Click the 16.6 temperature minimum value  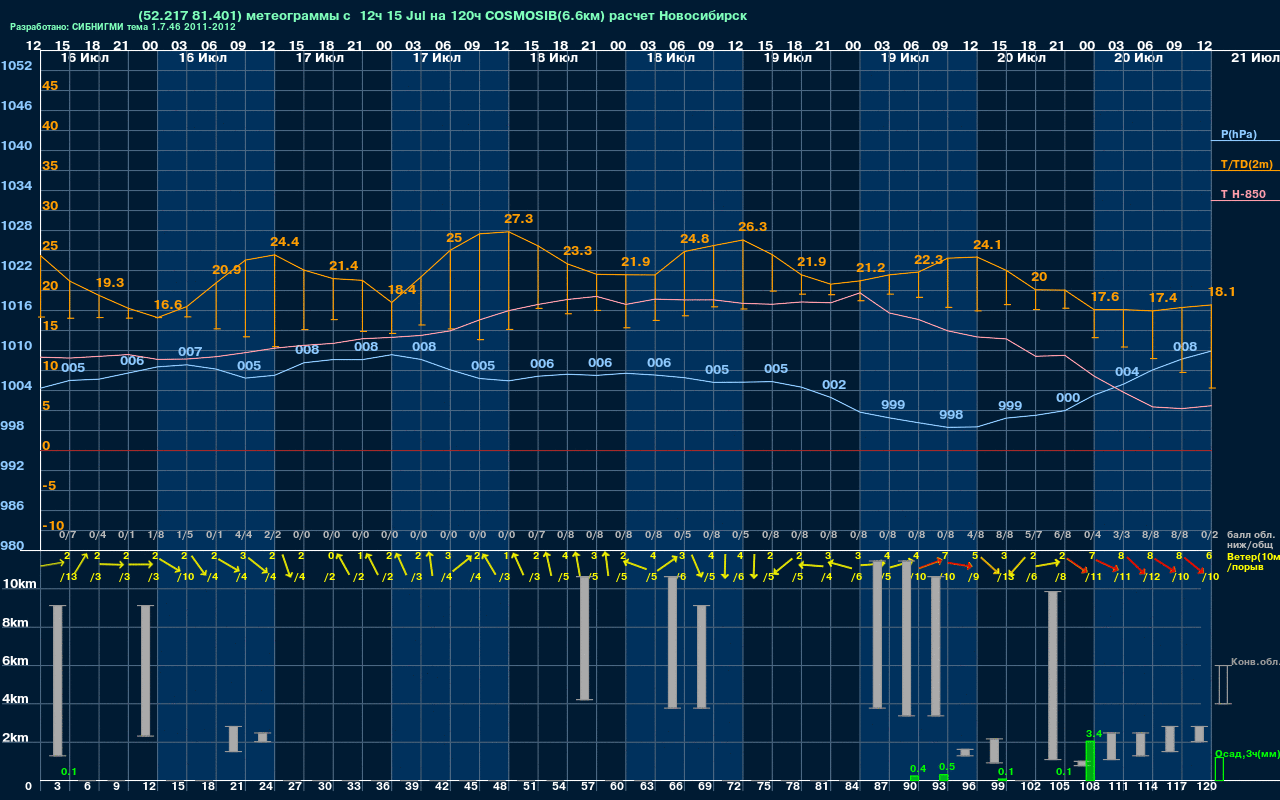[168, 305]
